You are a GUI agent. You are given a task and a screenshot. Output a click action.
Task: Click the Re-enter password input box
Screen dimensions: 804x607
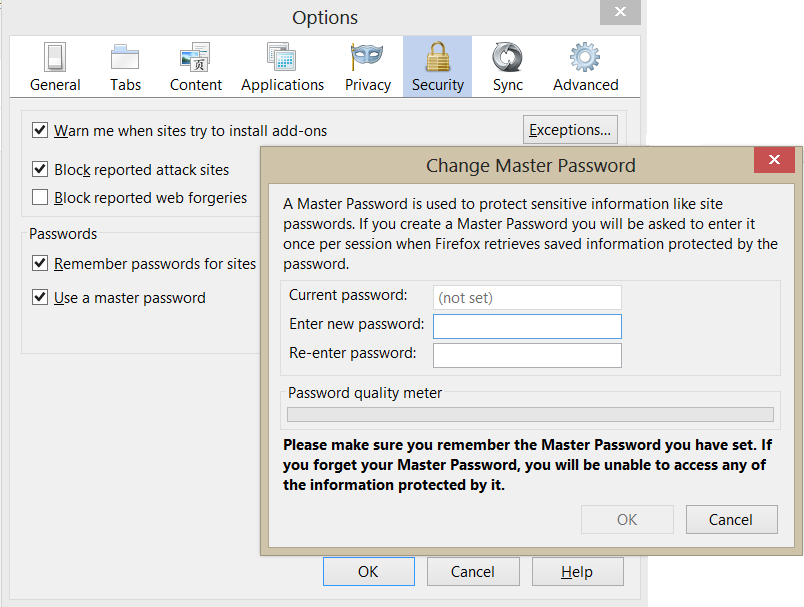(x=527, y=354)
